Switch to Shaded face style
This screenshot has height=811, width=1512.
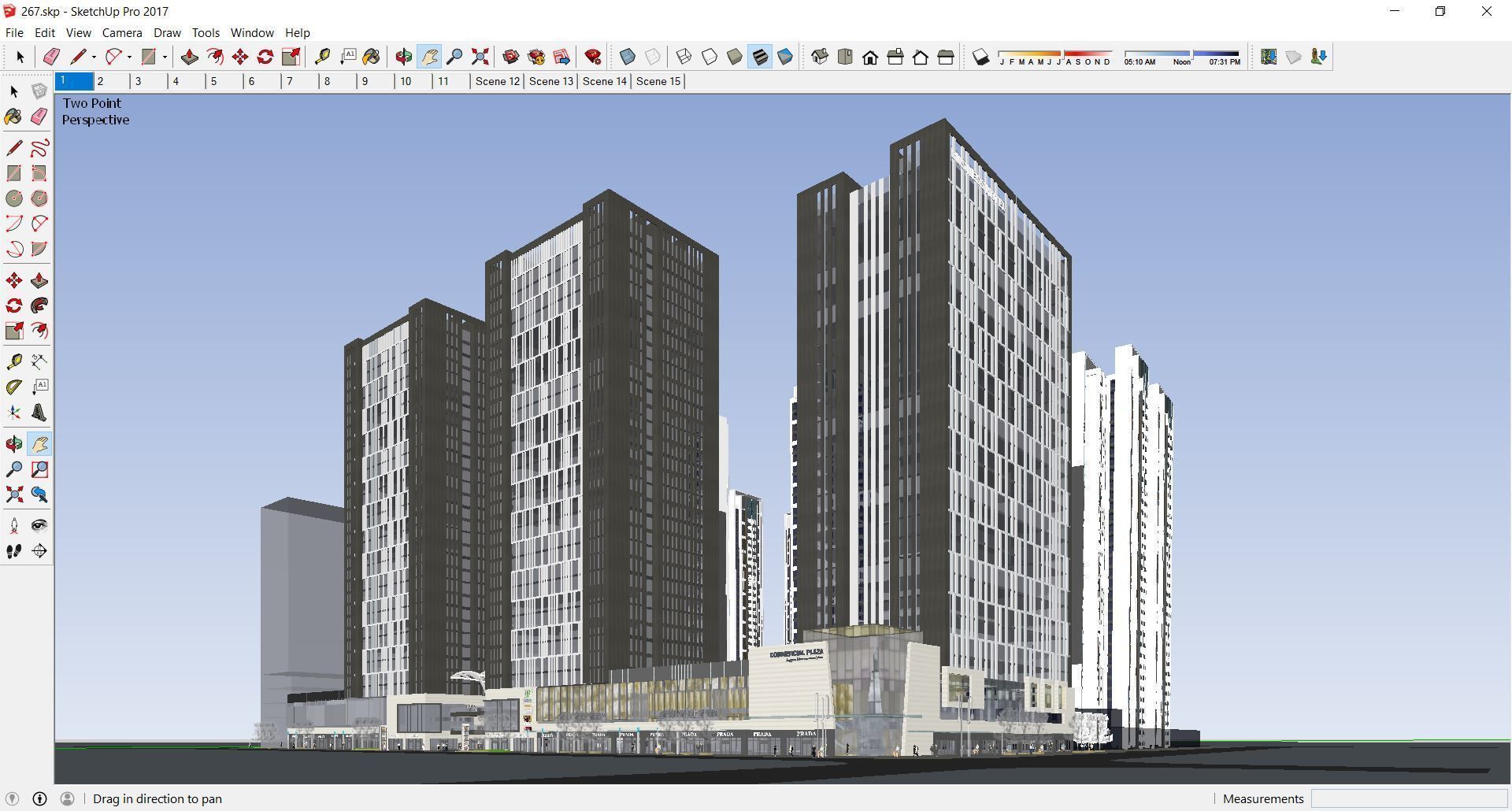click(x=735, y=57)
